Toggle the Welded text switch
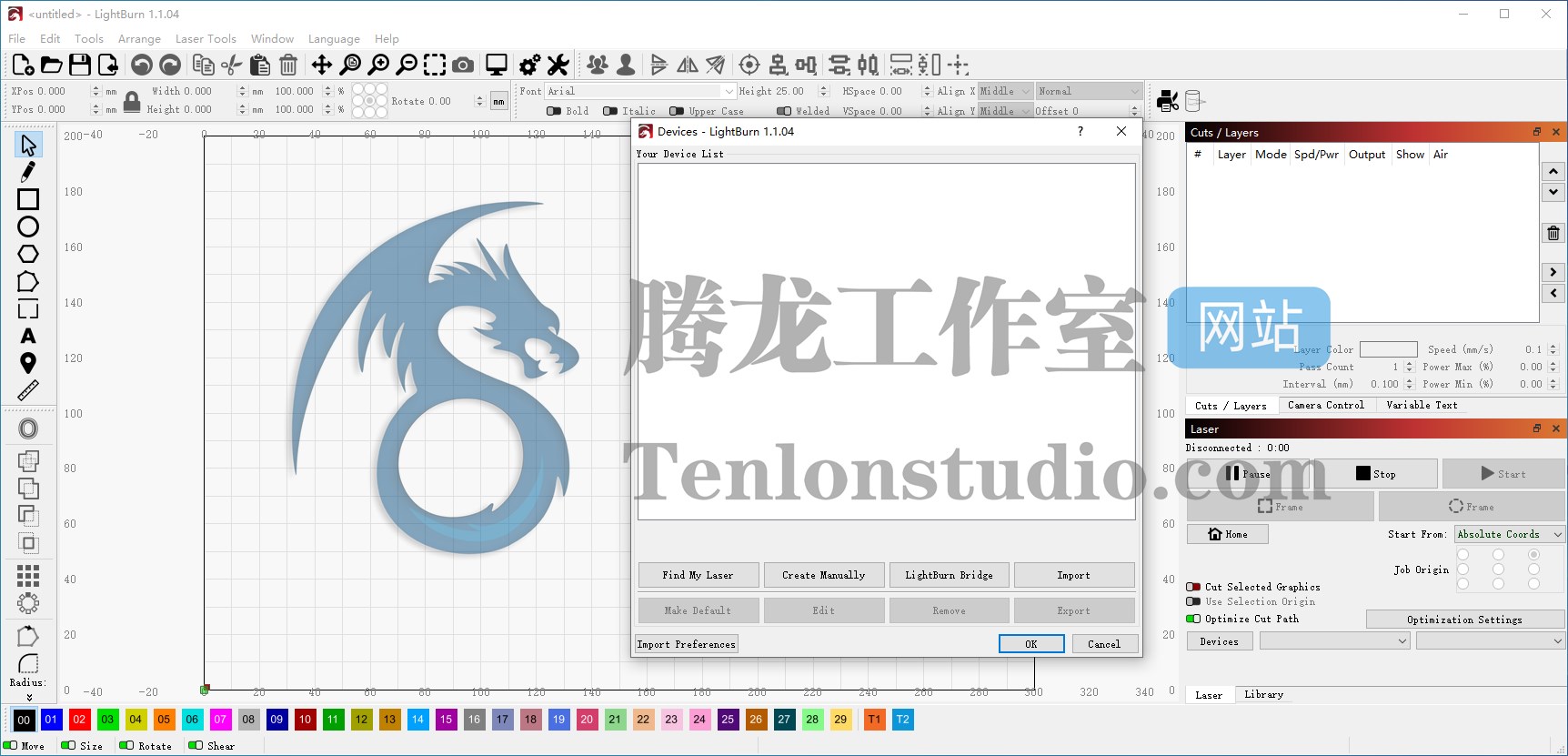 click(784, 111)
